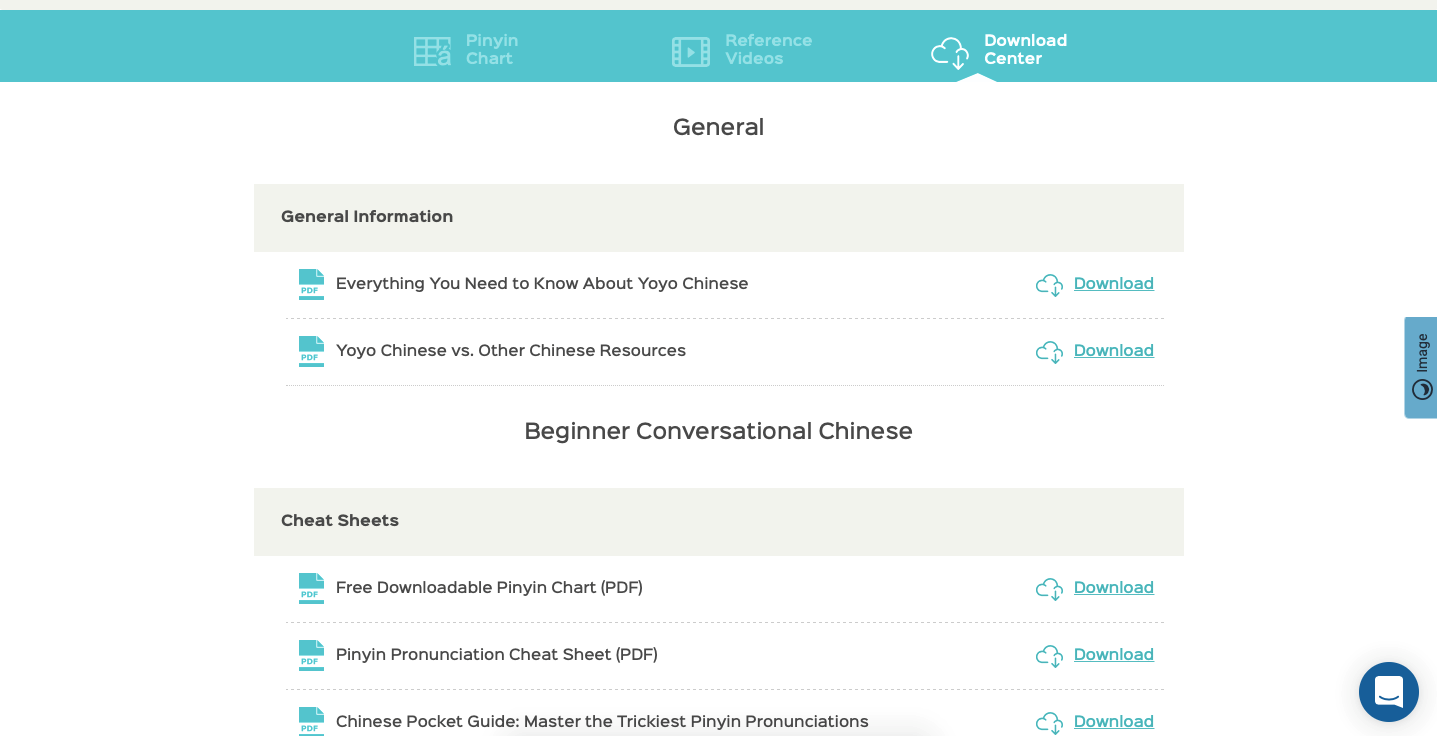Click cloud download icon for Free Pinyin Chart
The width and height of the screenshot is (1437, 736).
(x=1049, y=589)
